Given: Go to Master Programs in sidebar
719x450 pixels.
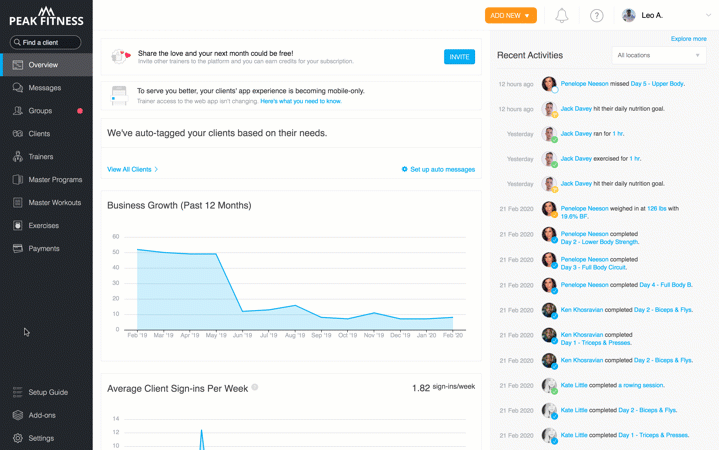Looking at the screenshot, I should [55, 180].
